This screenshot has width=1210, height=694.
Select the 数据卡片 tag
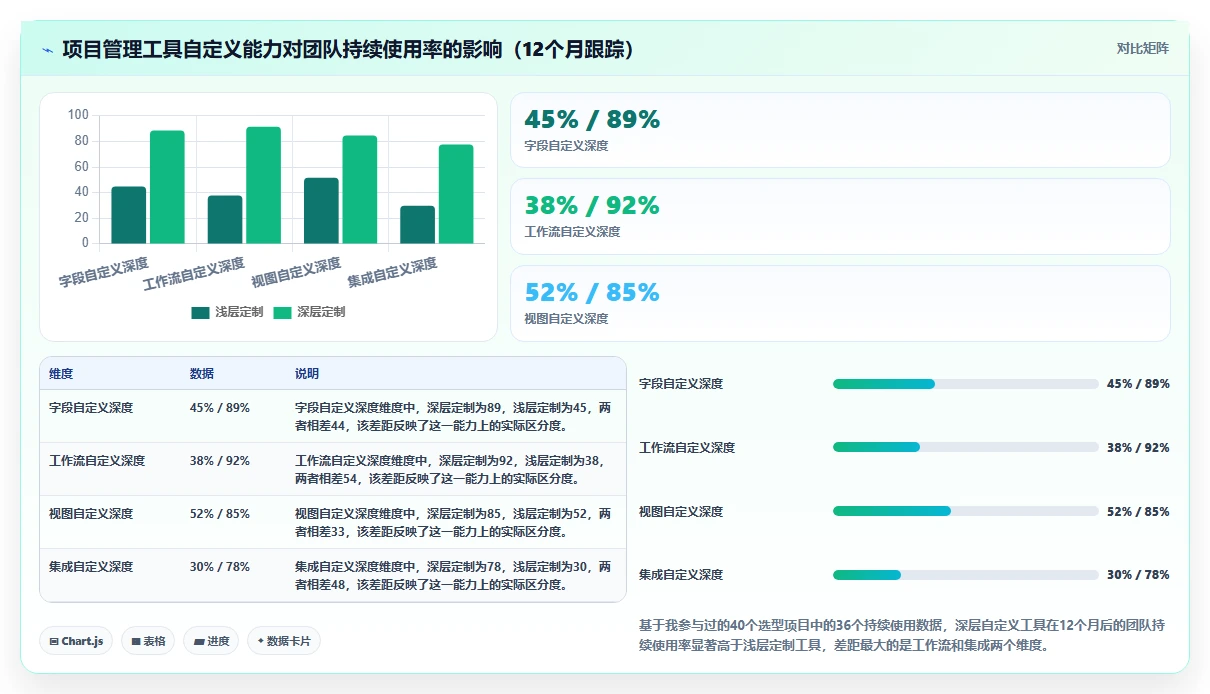(x=284, y=641)
